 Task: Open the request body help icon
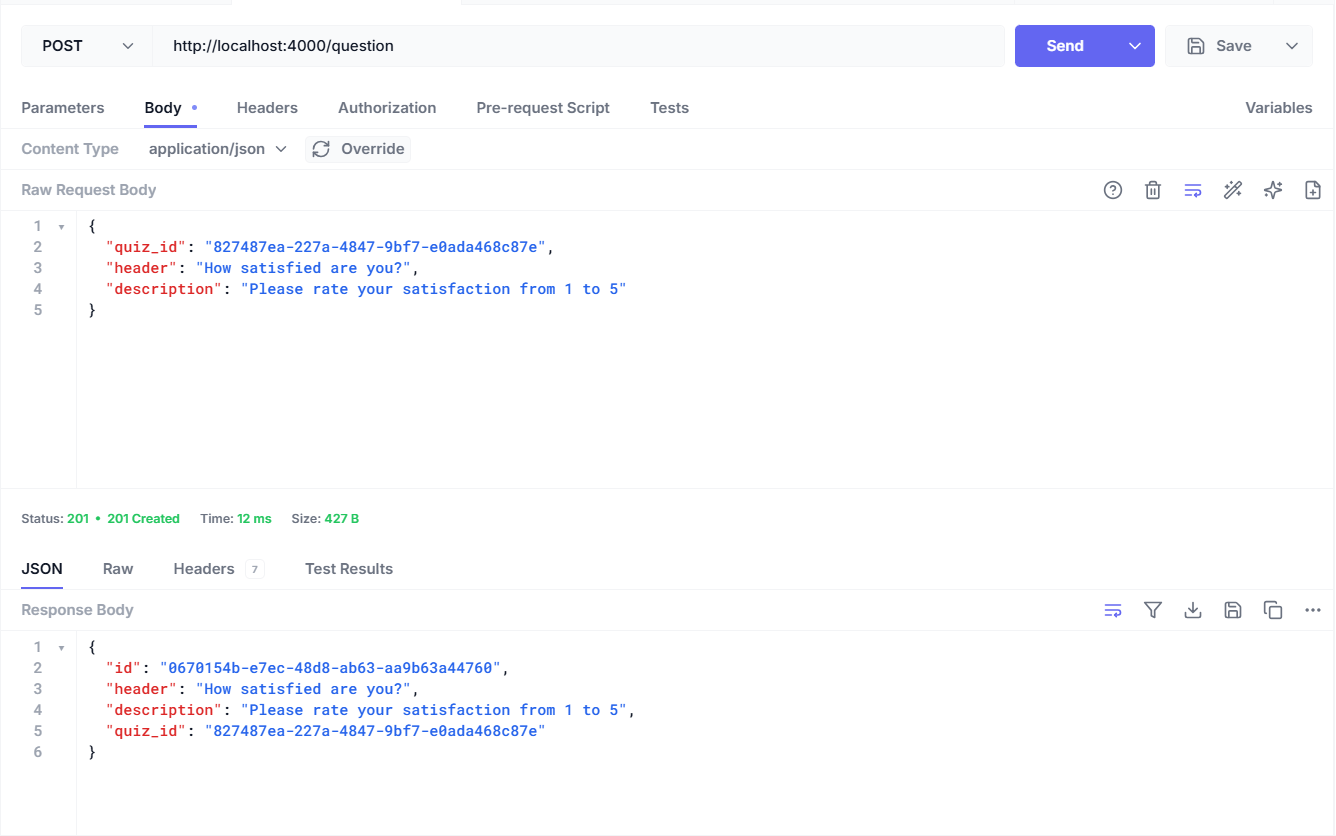pyautogui.click(x=1113, y=190)
